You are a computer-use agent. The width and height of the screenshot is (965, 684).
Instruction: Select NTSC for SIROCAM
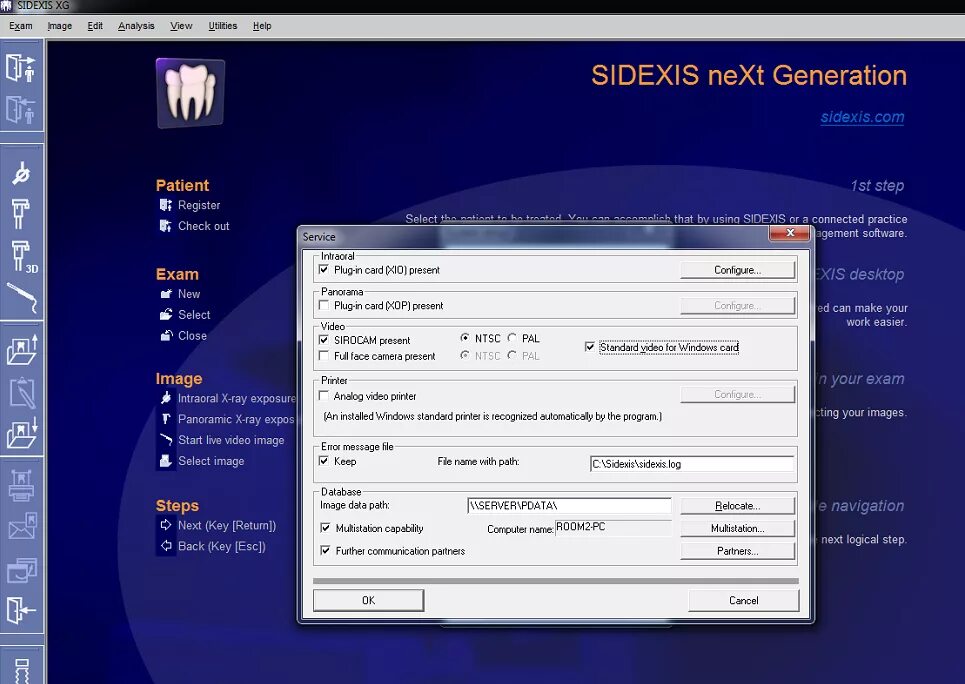coord(465,338)
